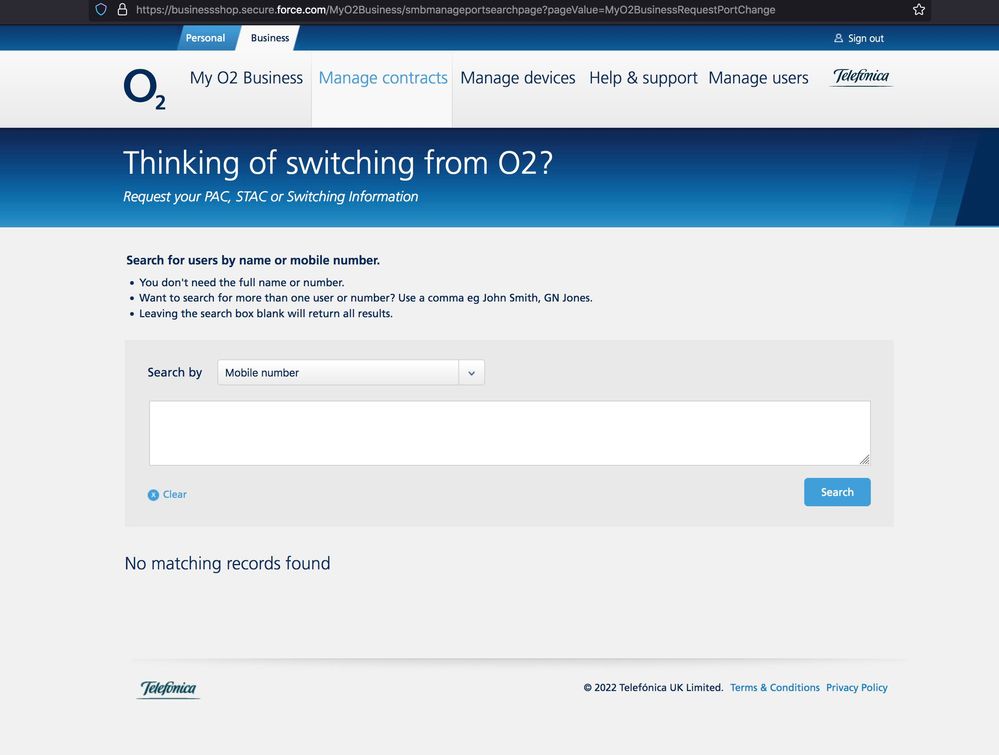Open the My O2 Business menu
This screenshot has height=755, width=999.
point(246,78)
